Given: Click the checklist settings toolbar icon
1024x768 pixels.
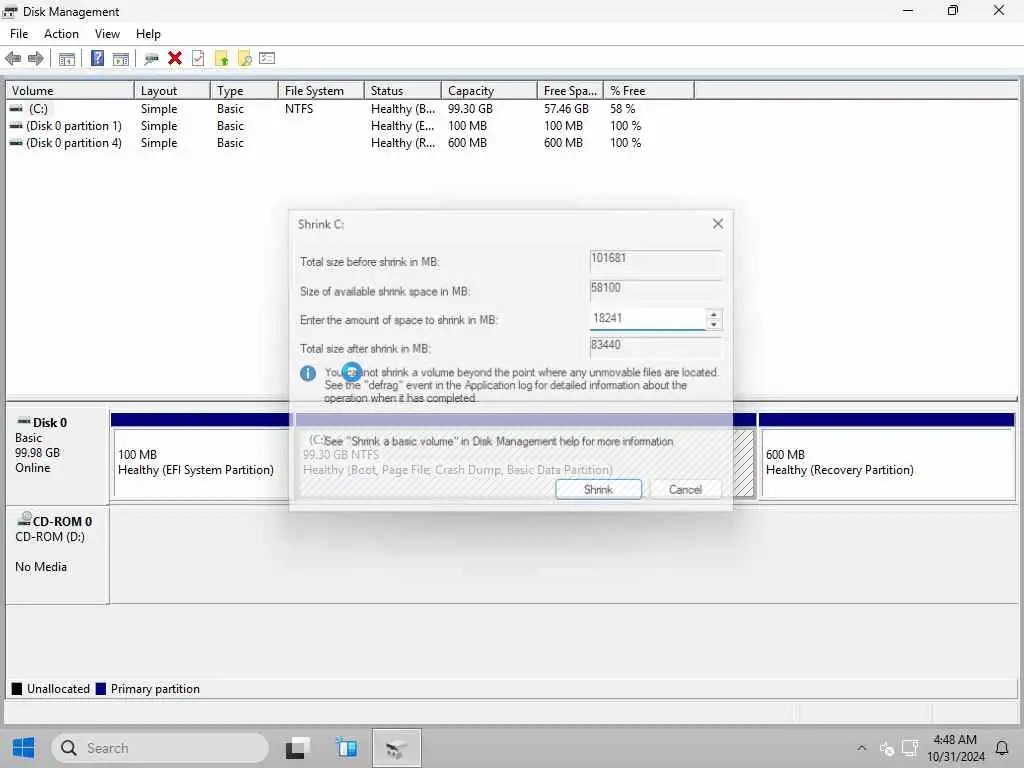Looking at the screenshot, I should point(267,59).
